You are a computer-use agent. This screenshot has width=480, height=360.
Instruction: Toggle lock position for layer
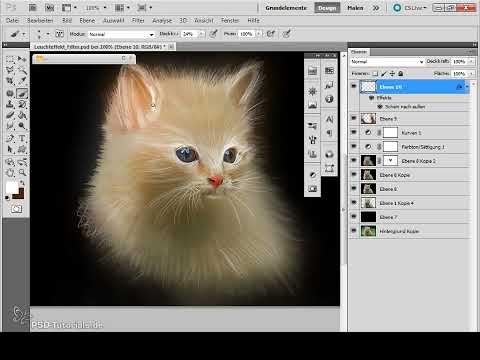(392, 73)
